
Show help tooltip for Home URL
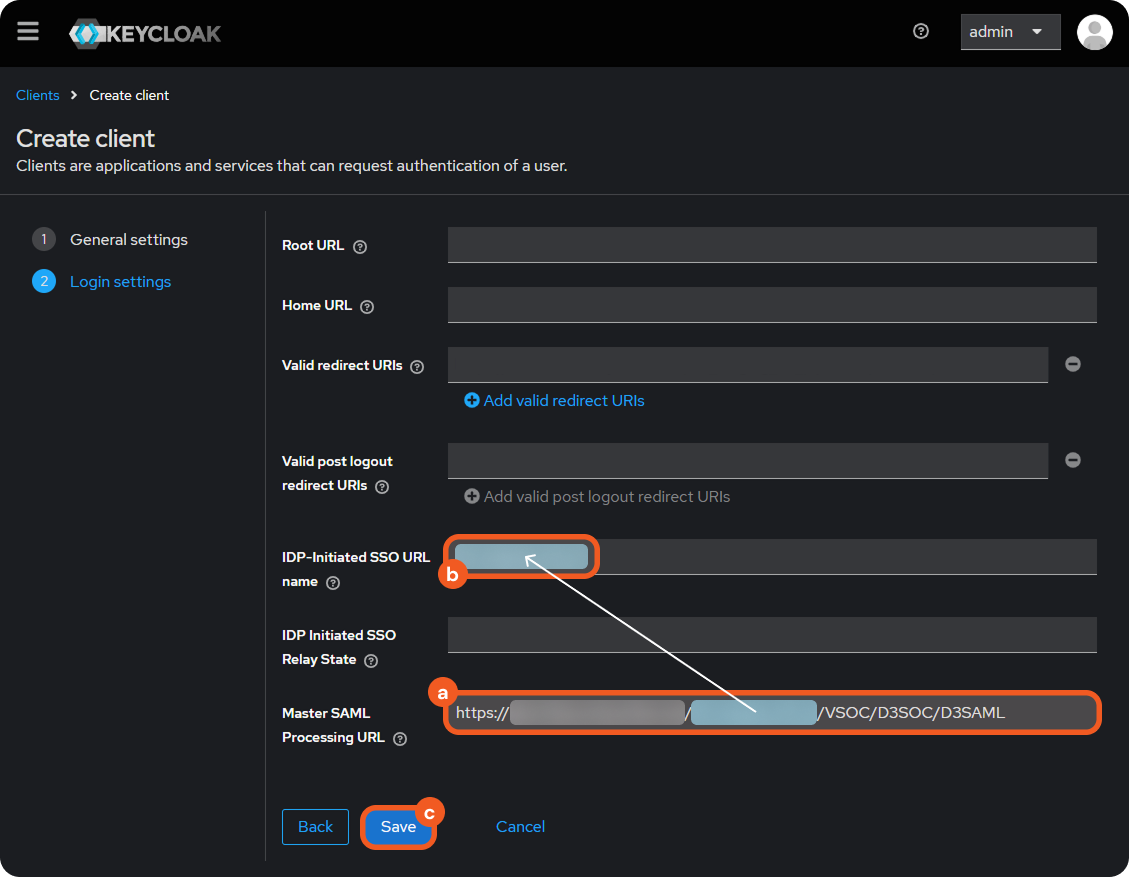[x=367, y=307]
